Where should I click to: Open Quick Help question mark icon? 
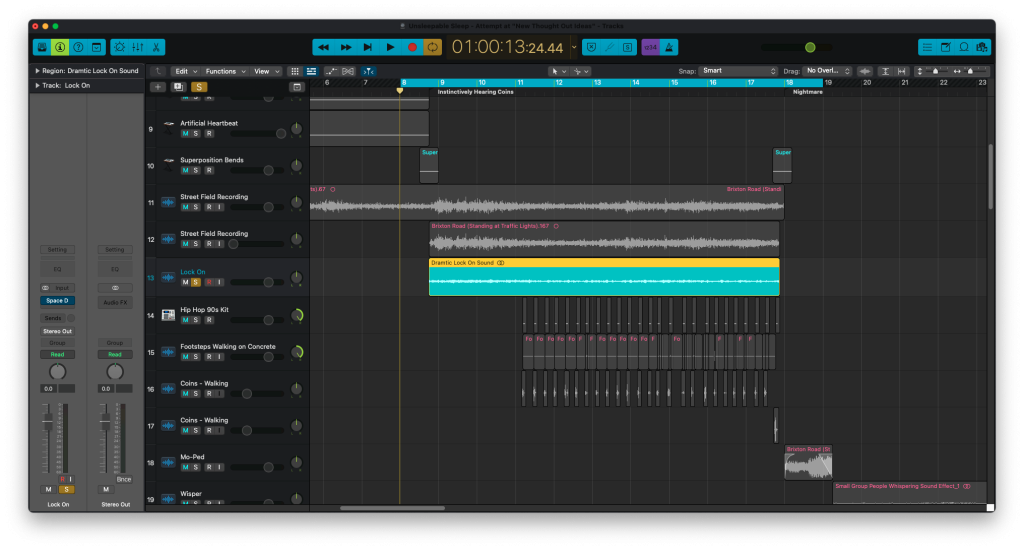78,47
